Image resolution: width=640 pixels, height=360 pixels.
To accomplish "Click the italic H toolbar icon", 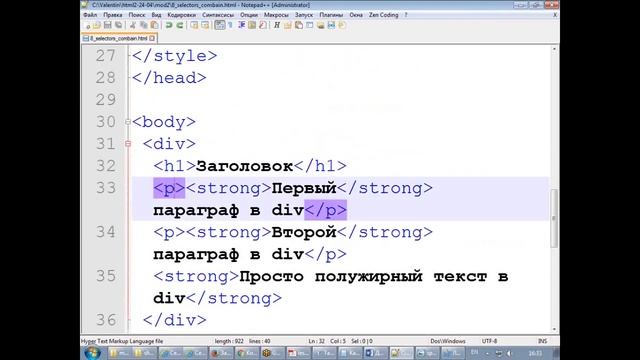I will pos(277,25).
